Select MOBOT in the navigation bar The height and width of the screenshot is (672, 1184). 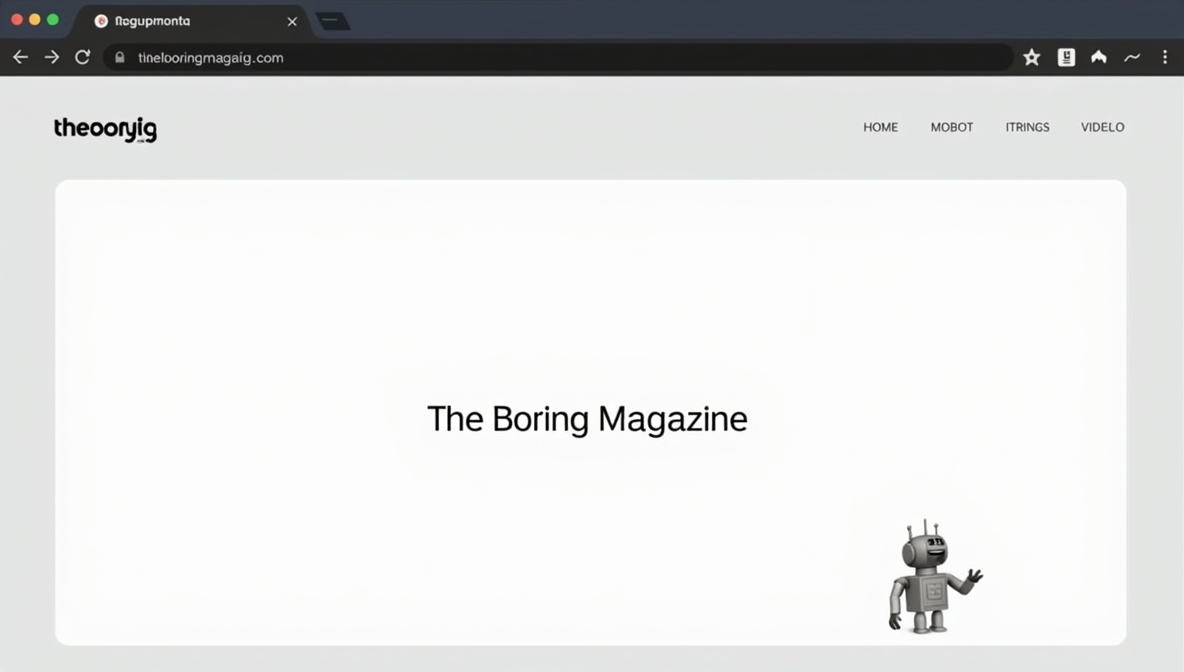pos(951,127)
